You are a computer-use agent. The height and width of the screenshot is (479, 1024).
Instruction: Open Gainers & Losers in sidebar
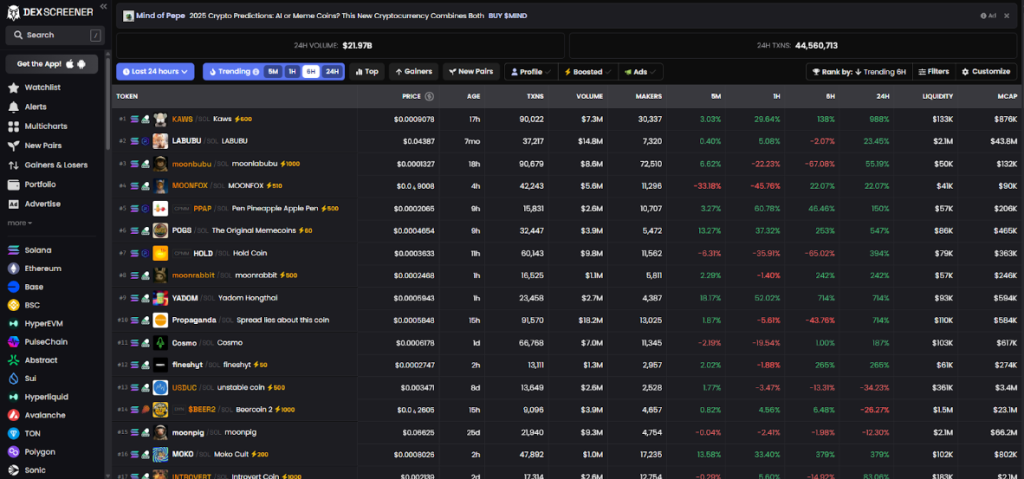coord(56,165)
